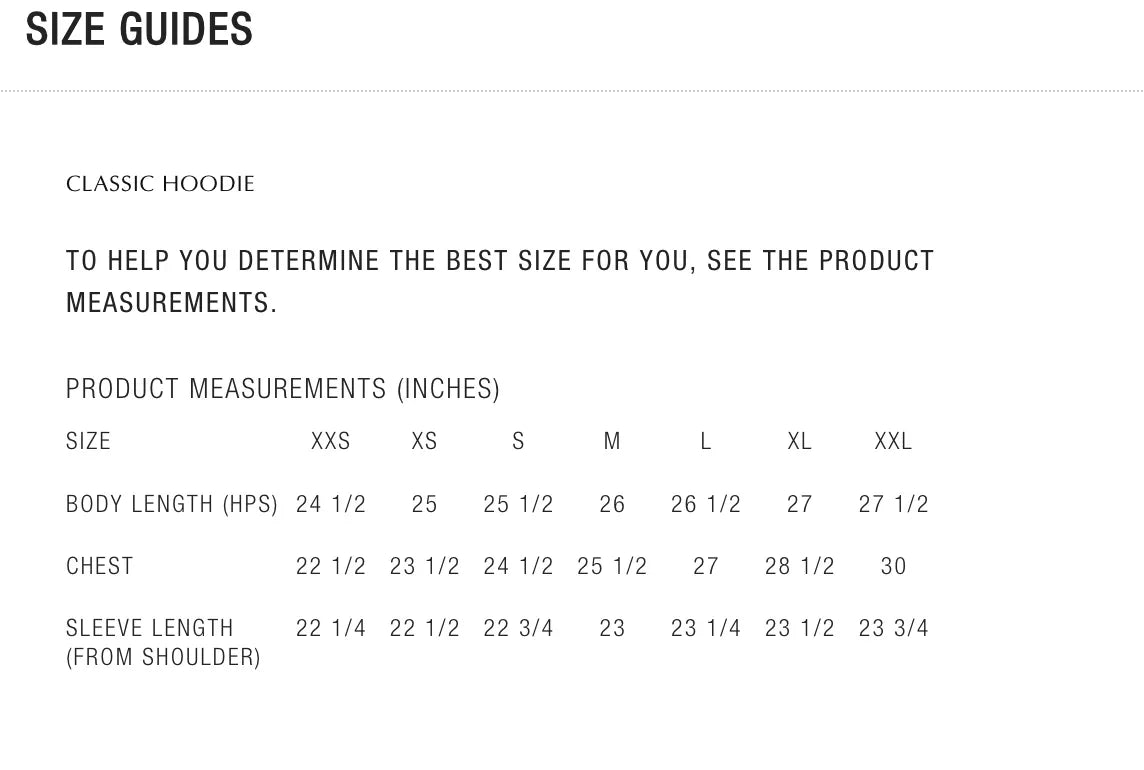Click the XXS body length value 24 1/2

(331, 504)
